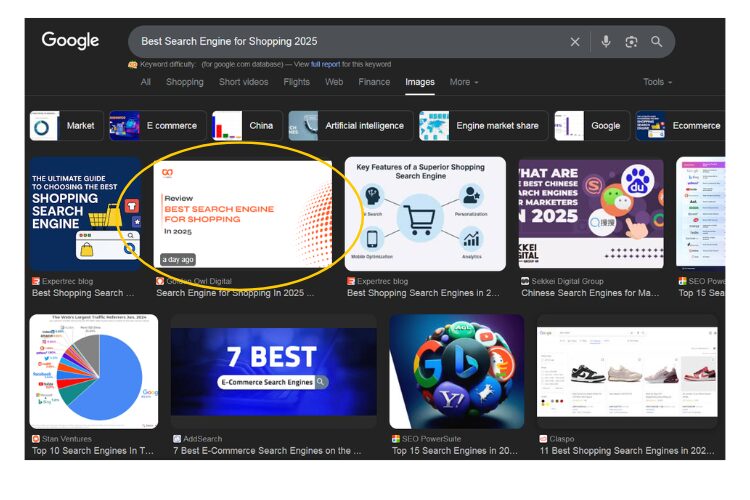Switch to the Shopping tab
This screenshot has height=500, width=750.
click(185, 82)
